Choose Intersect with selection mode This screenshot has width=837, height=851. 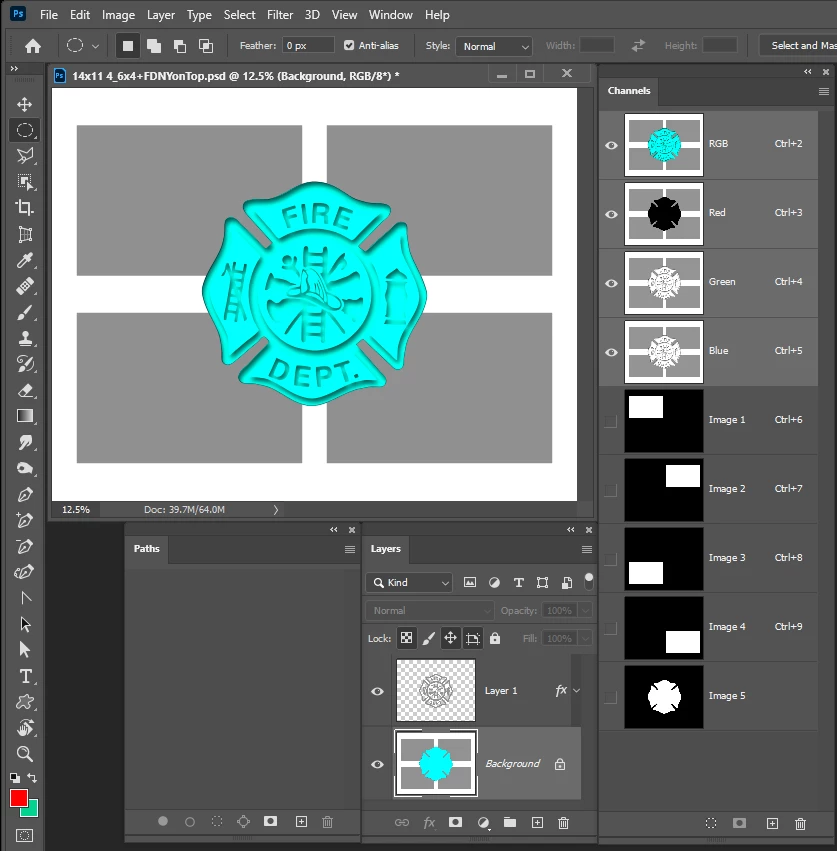(206, 46)
